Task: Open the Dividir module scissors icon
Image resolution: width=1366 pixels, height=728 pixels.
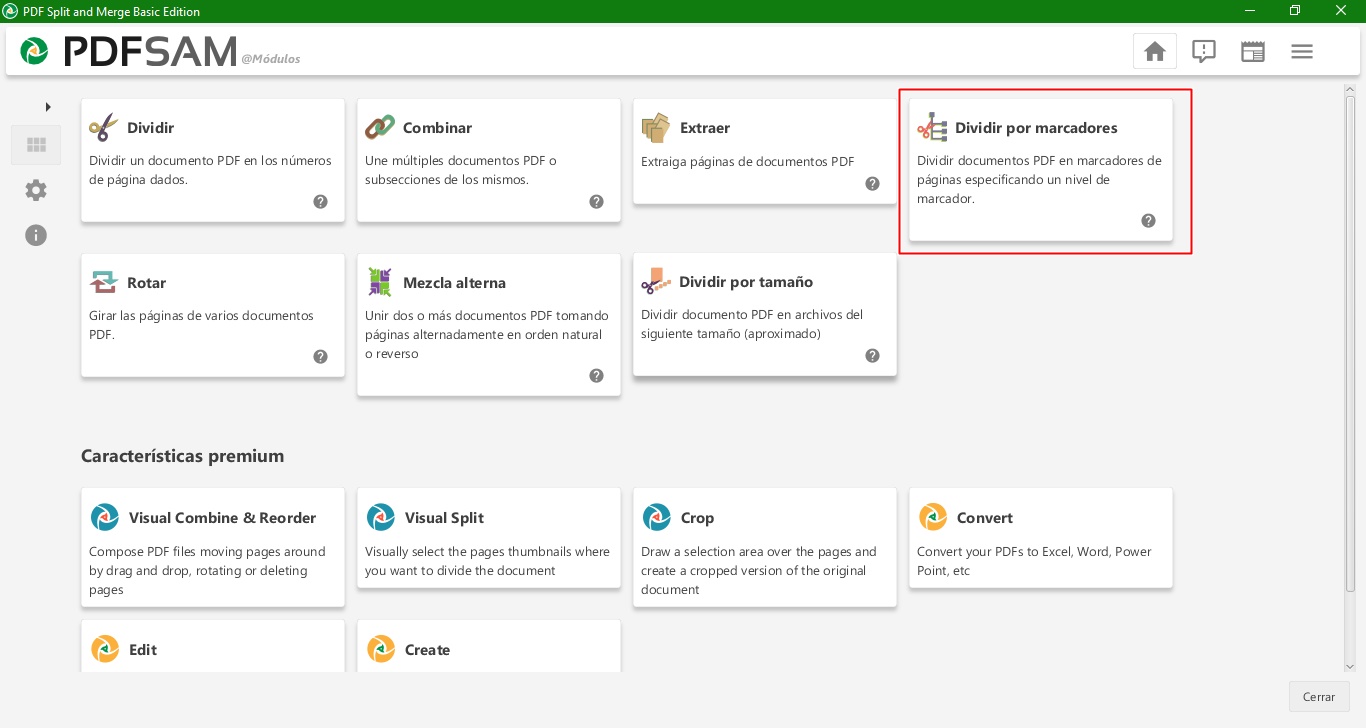Action: (x=103, y=127)
